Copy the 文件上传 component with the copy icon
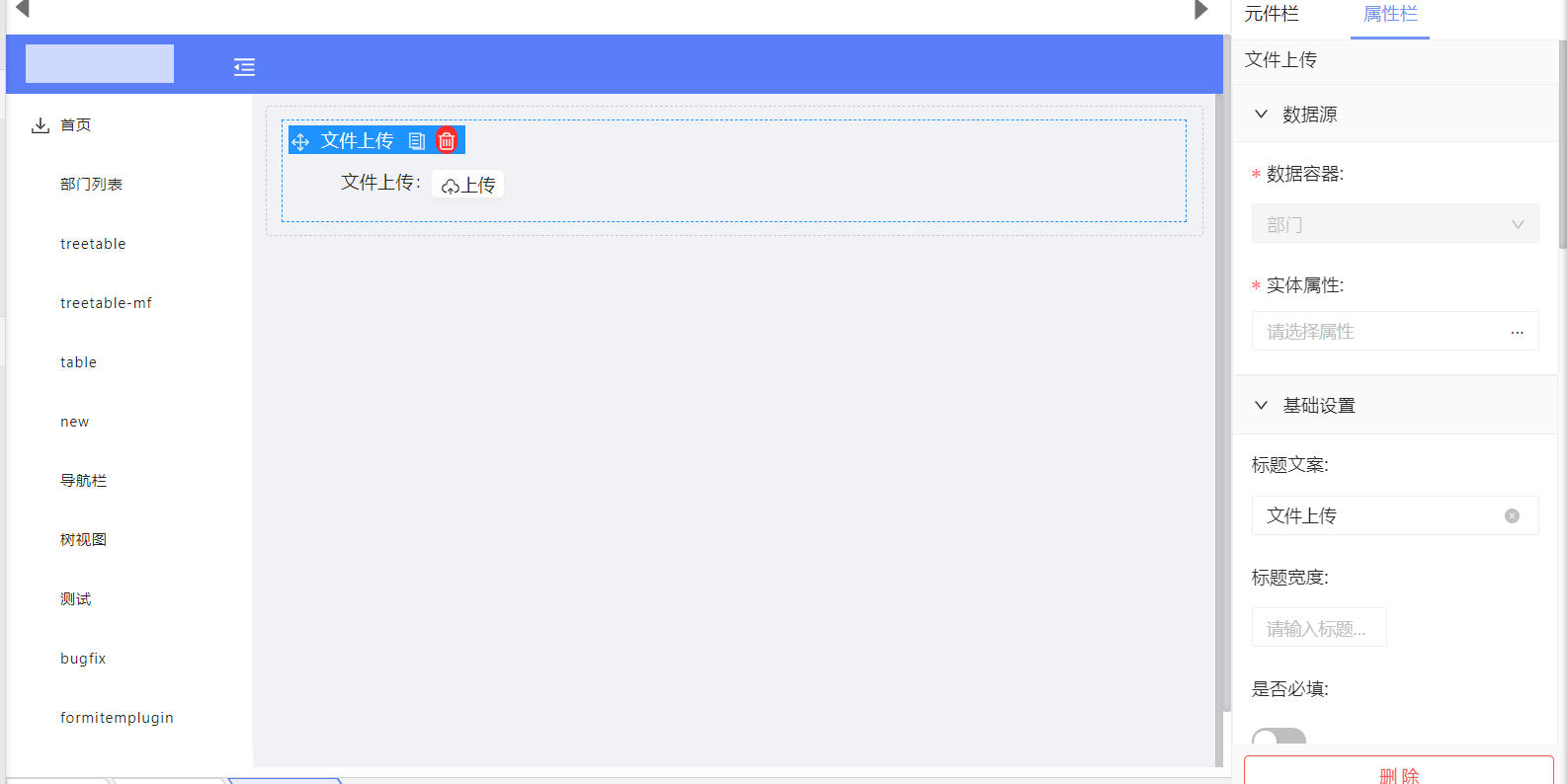Image resolution: width=1567 pixels, height=784 pixels. (417, 141)
